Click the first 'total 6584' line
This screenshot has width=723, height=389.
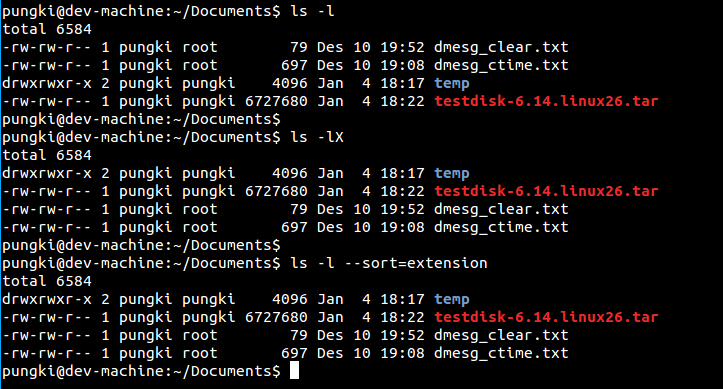[x=47, y=29]
